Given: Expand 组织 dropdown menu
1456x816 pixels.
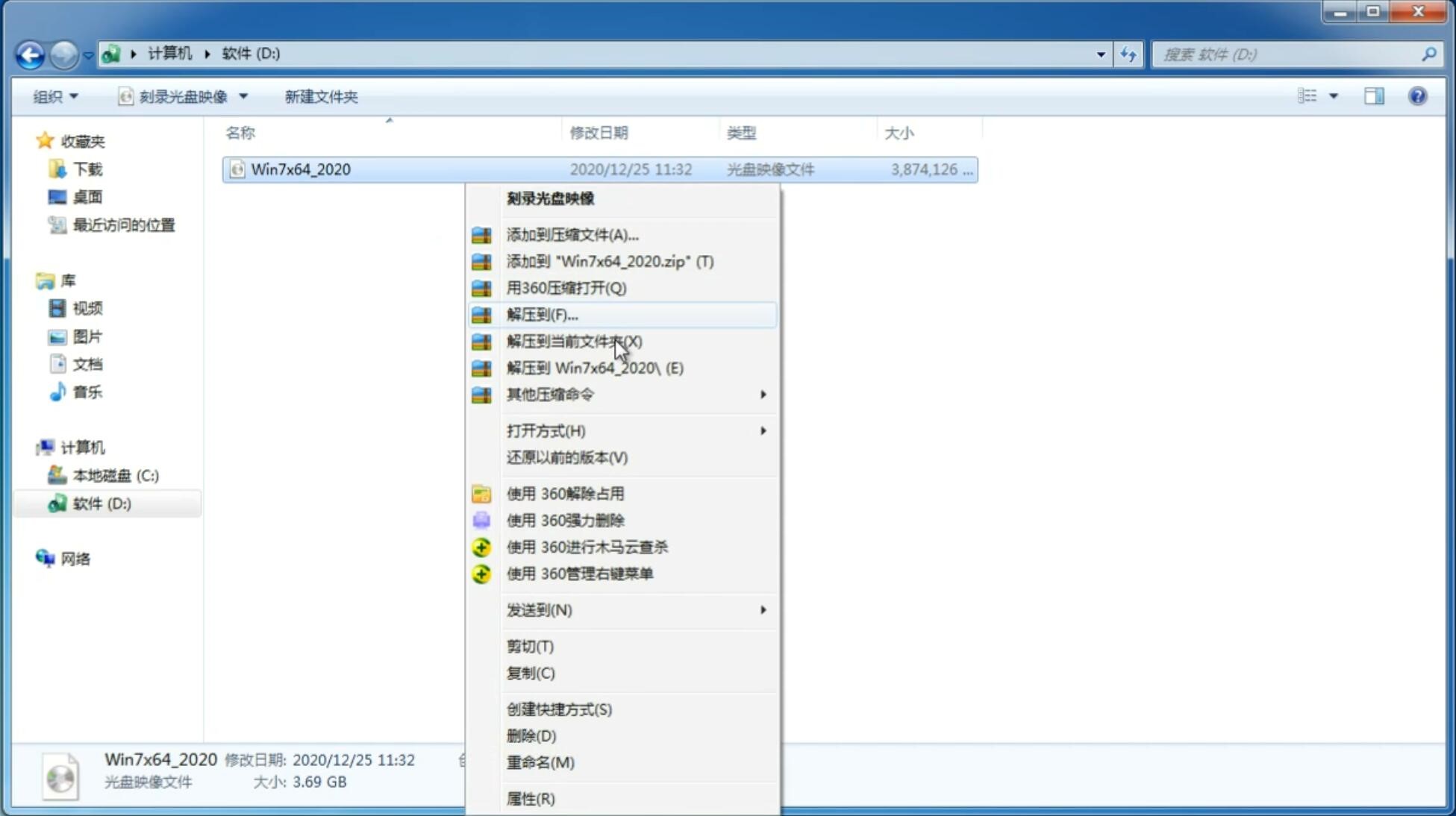Looking at the screenshot, I should pyautogui.click(x=55, y=95).
